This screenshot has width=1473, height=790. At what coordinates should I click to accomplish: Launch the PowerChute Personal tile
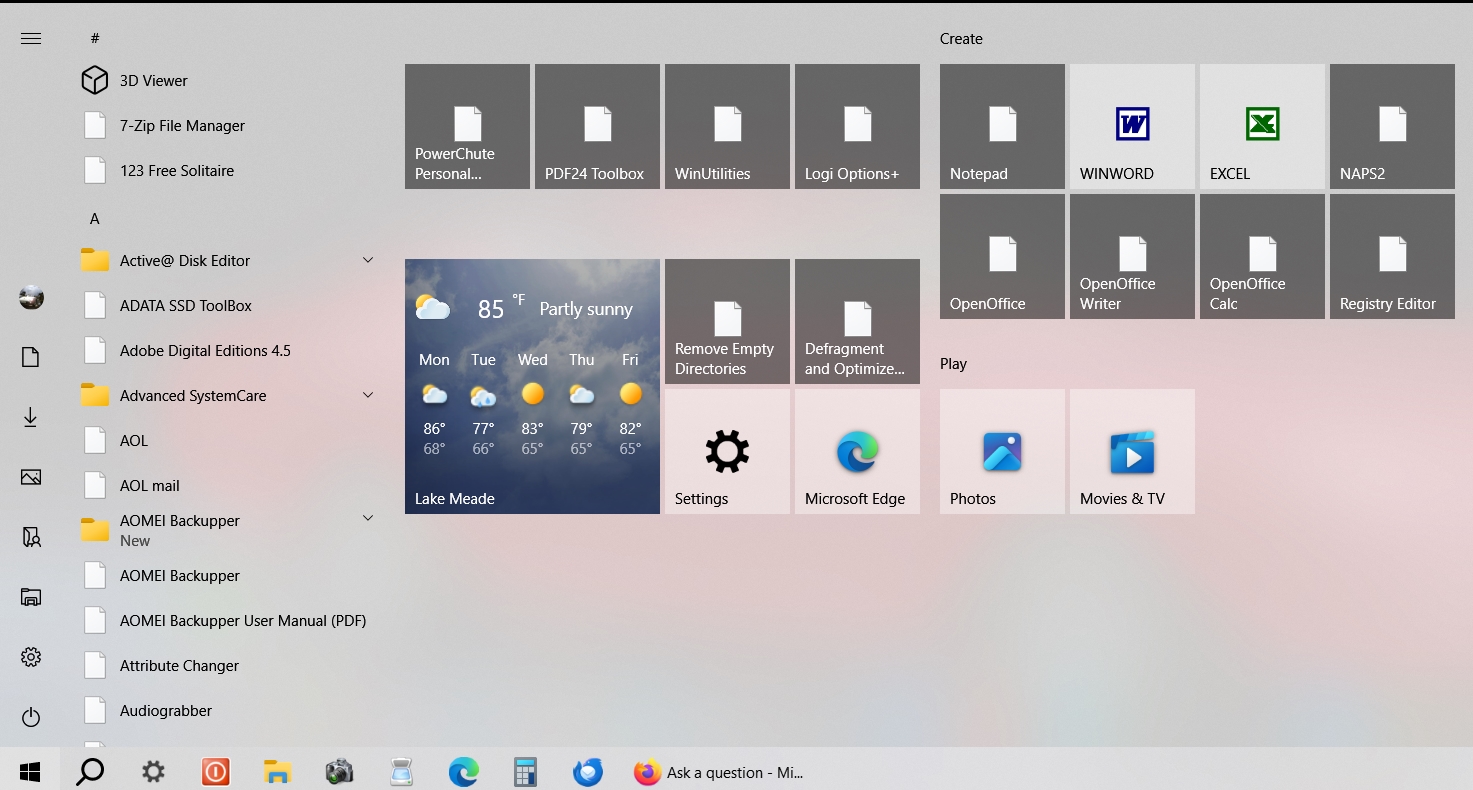467,126
